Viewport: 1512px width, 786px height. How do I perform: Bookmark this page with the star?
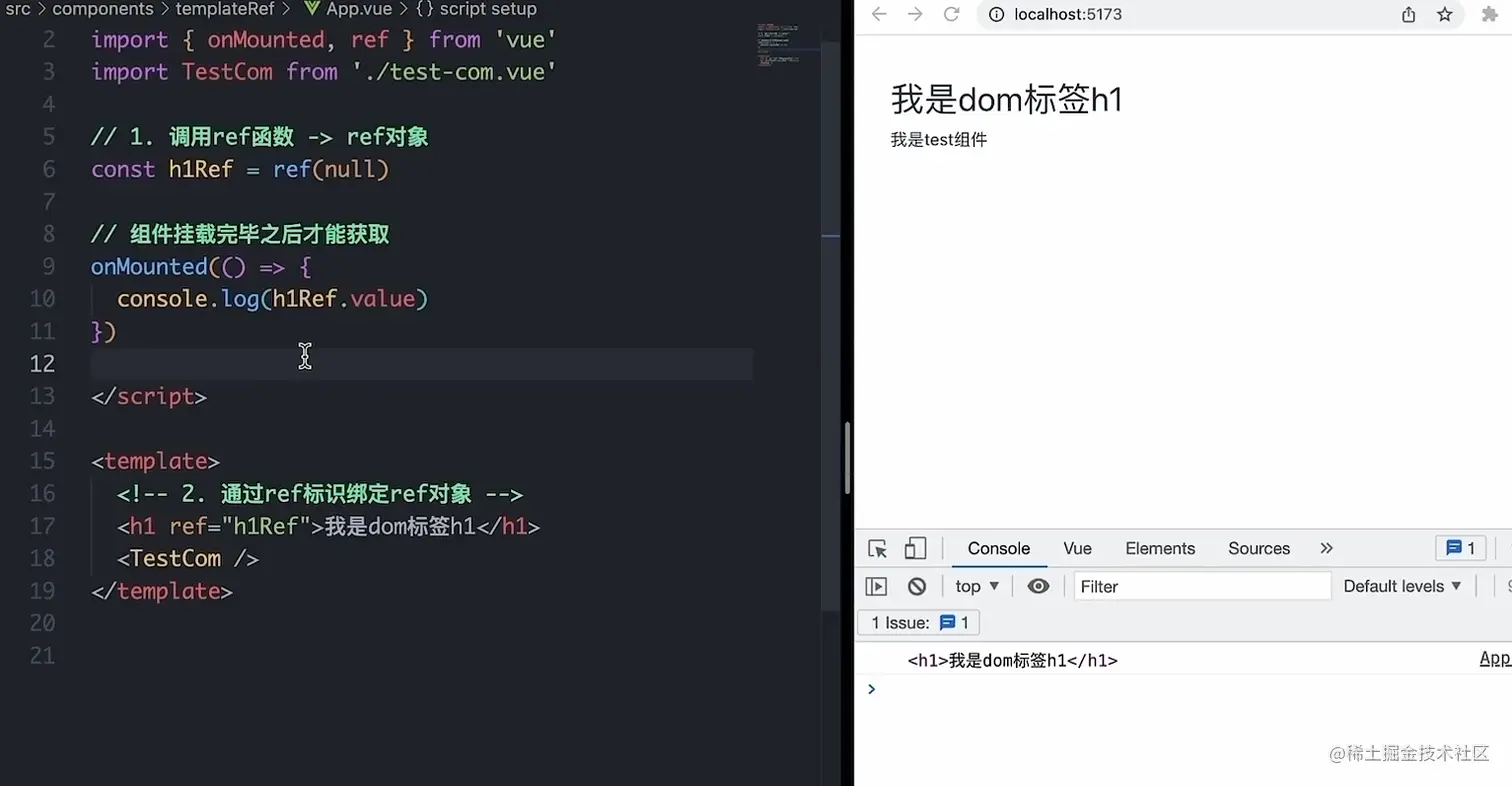(x=1444, y=14)
